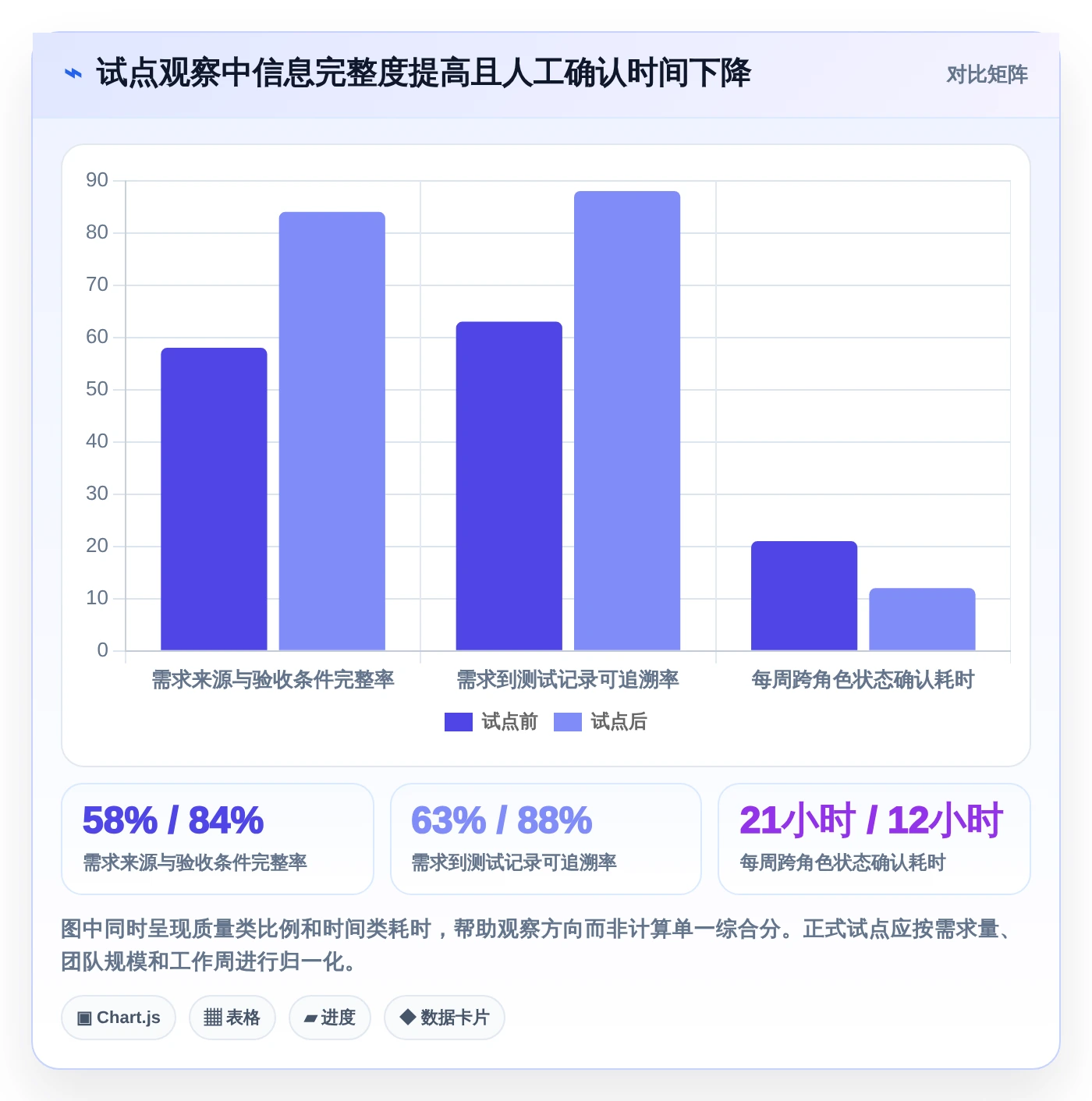Click x-axis label 需求到测试记录可追溯率
1092x1101 pixels.
click(x=568, y=680)
